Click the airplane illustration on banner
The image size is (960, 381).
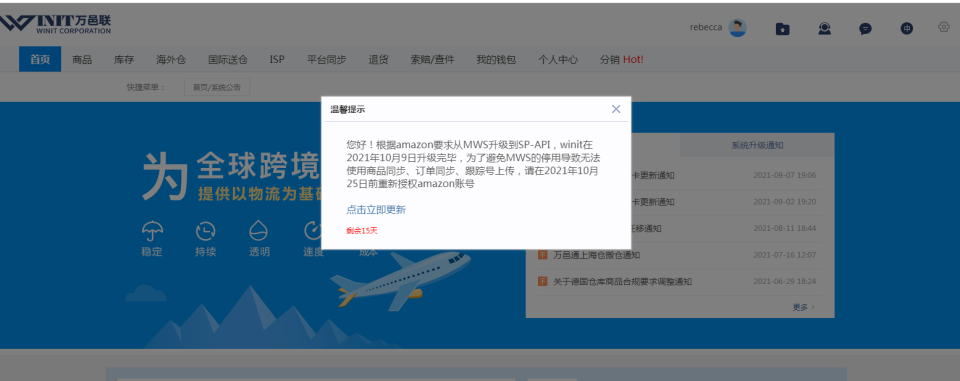point(400,281)
